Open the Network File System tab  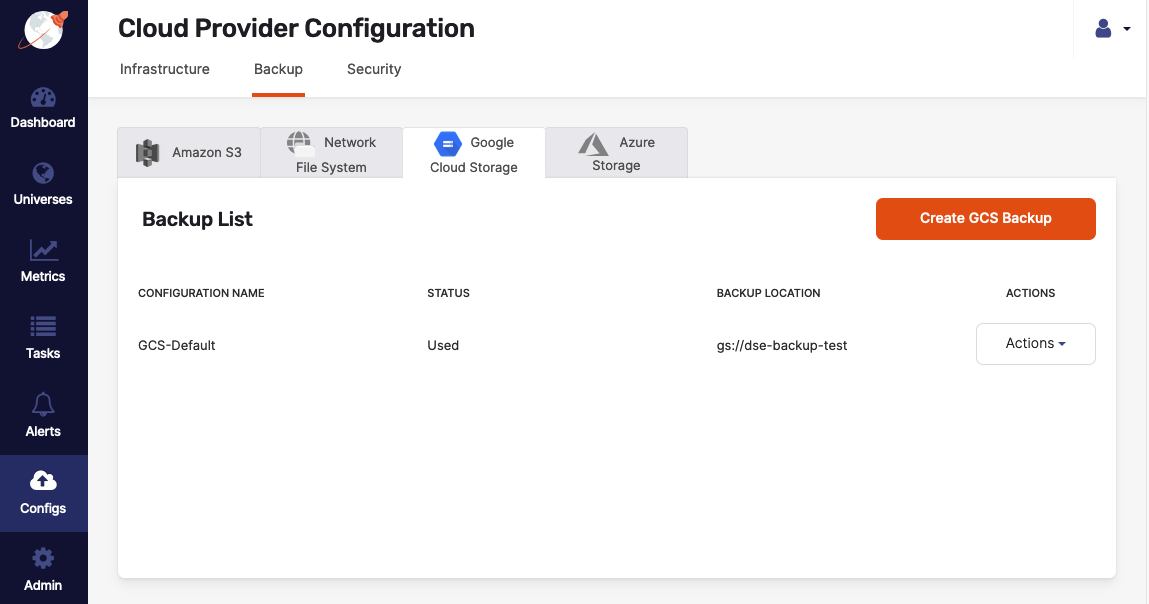pyautogui.click(x=331, y=154)
